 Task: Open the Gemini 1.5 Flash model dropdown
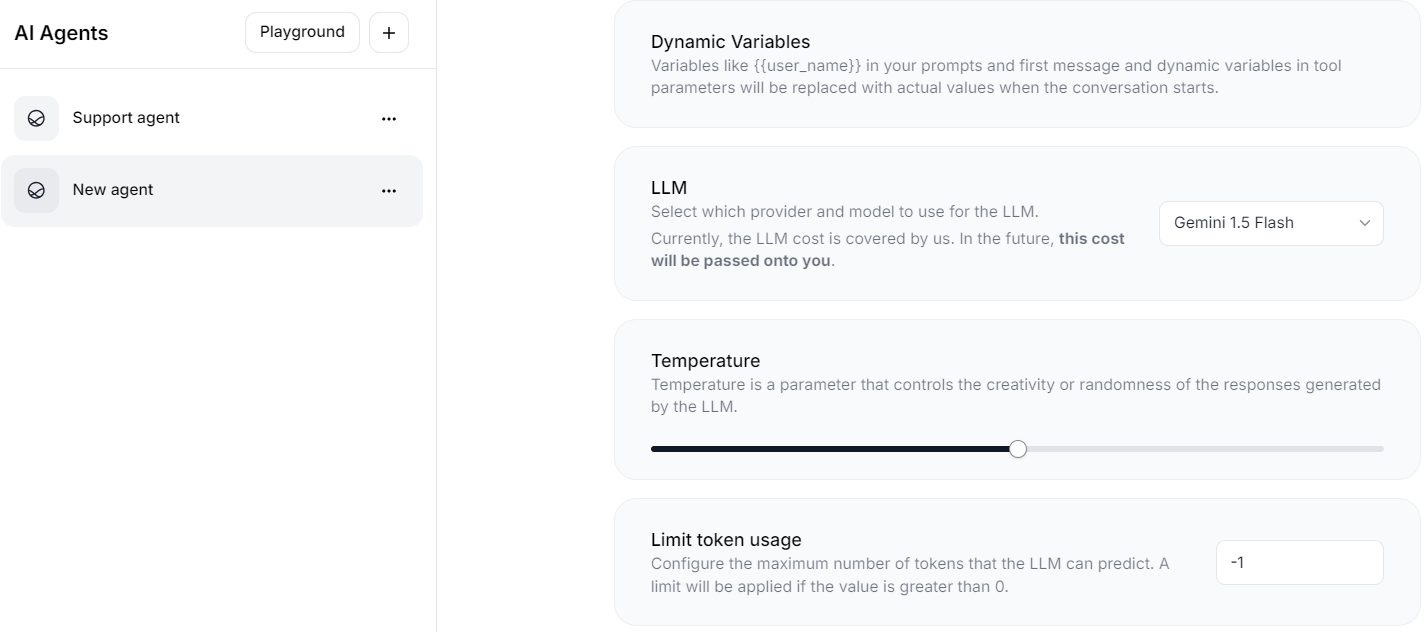pyautogui.click(x=1270, y=223)
